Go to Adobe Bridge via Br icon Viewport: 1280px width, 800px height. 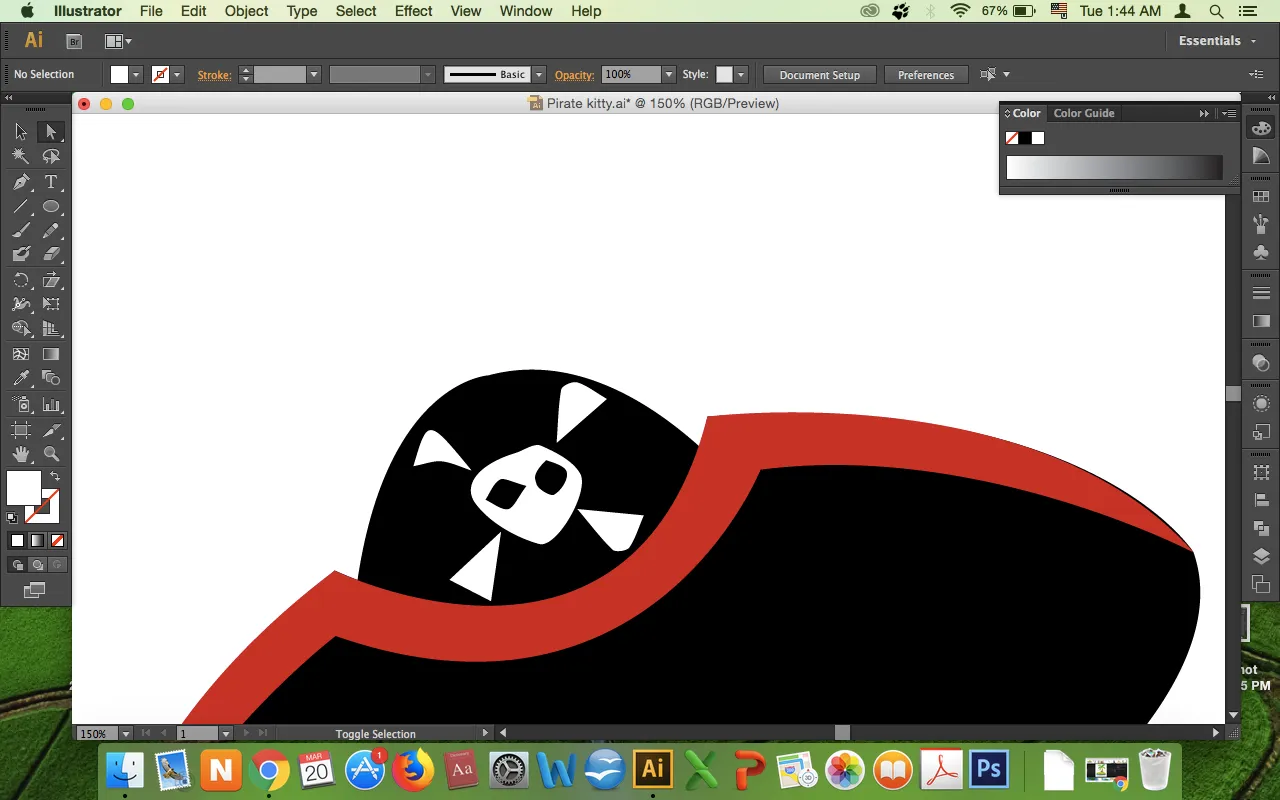pyautogui.click(x=74, y=41)
